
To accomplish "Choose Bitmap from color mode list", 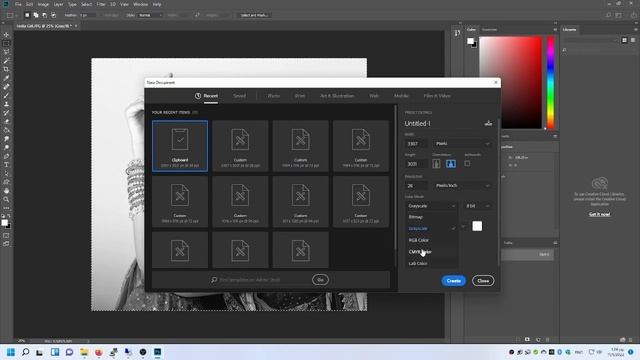I will point(431,217).
